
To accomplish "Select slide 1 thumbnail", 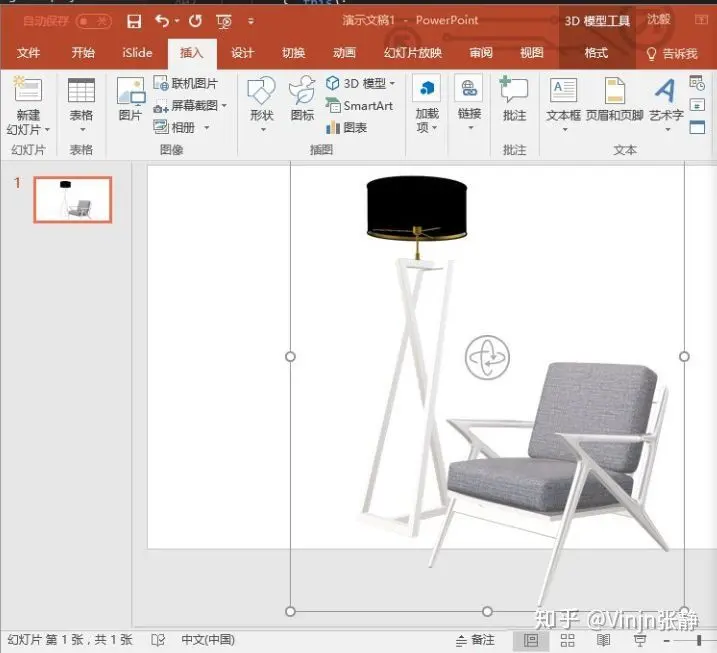I will (x=73, y=200).
